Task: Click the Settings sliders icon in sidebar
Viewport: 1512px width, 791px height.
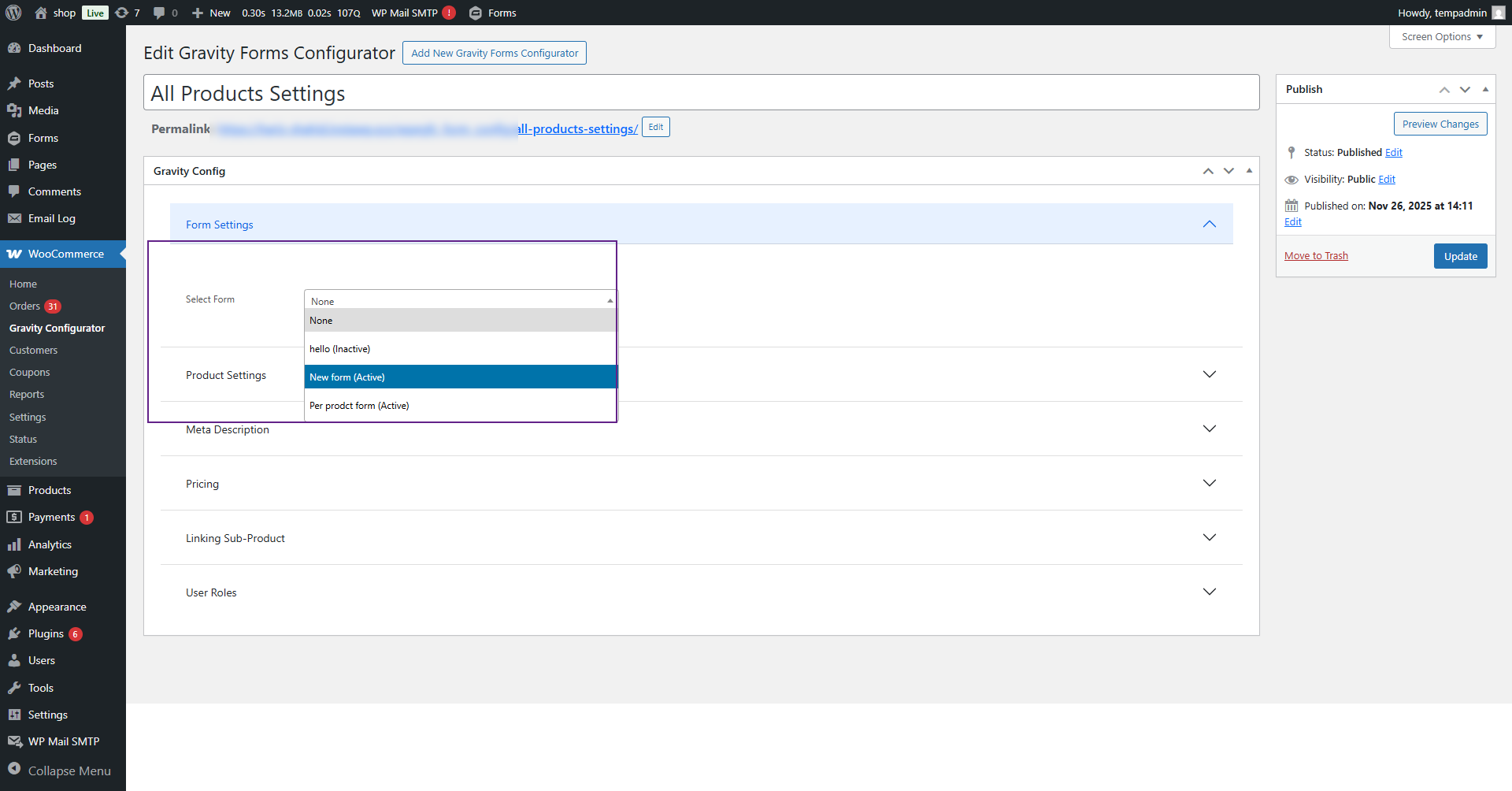Action: (x=14, y=715)
